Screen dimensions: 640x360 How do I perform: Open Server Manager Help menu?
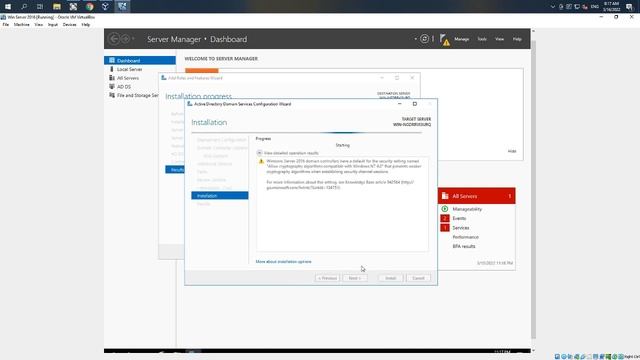click(517, 39)
